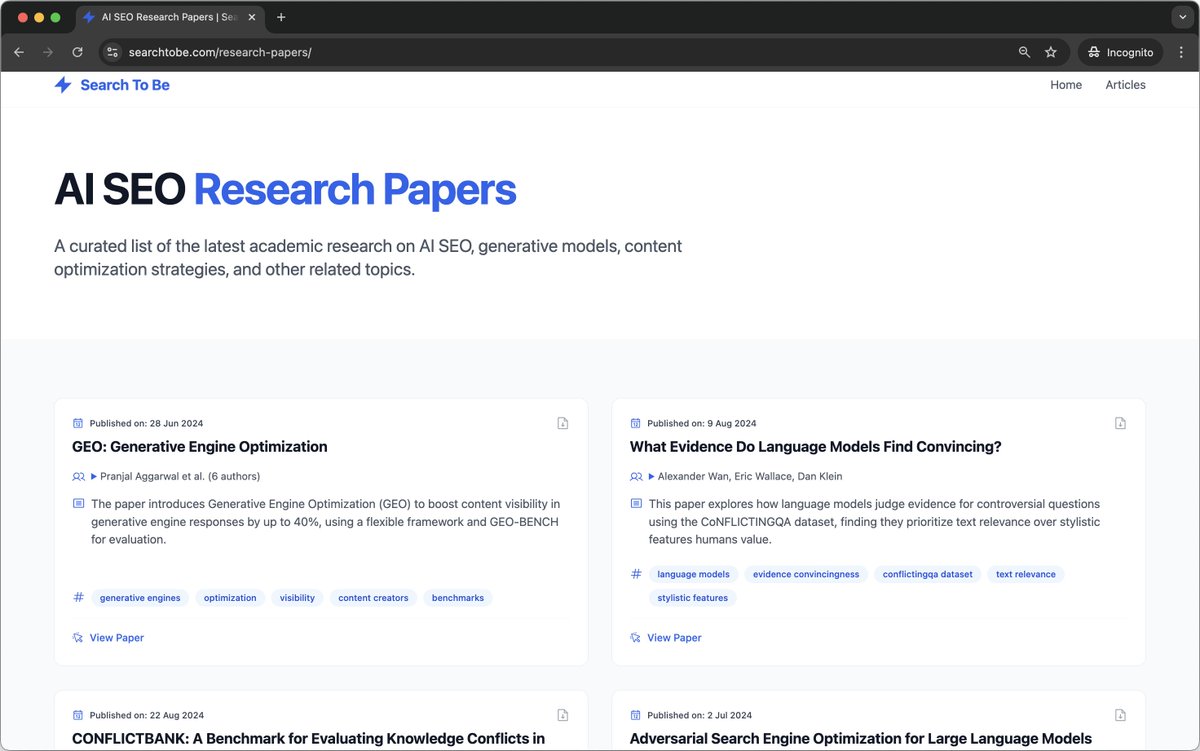1200x751 pixels.
Task: Open site information icon in address bar
Action: tap(113, 52)
